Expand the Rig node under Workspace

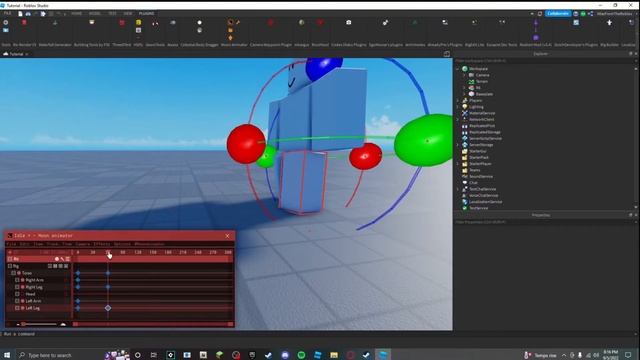point(464,88)
